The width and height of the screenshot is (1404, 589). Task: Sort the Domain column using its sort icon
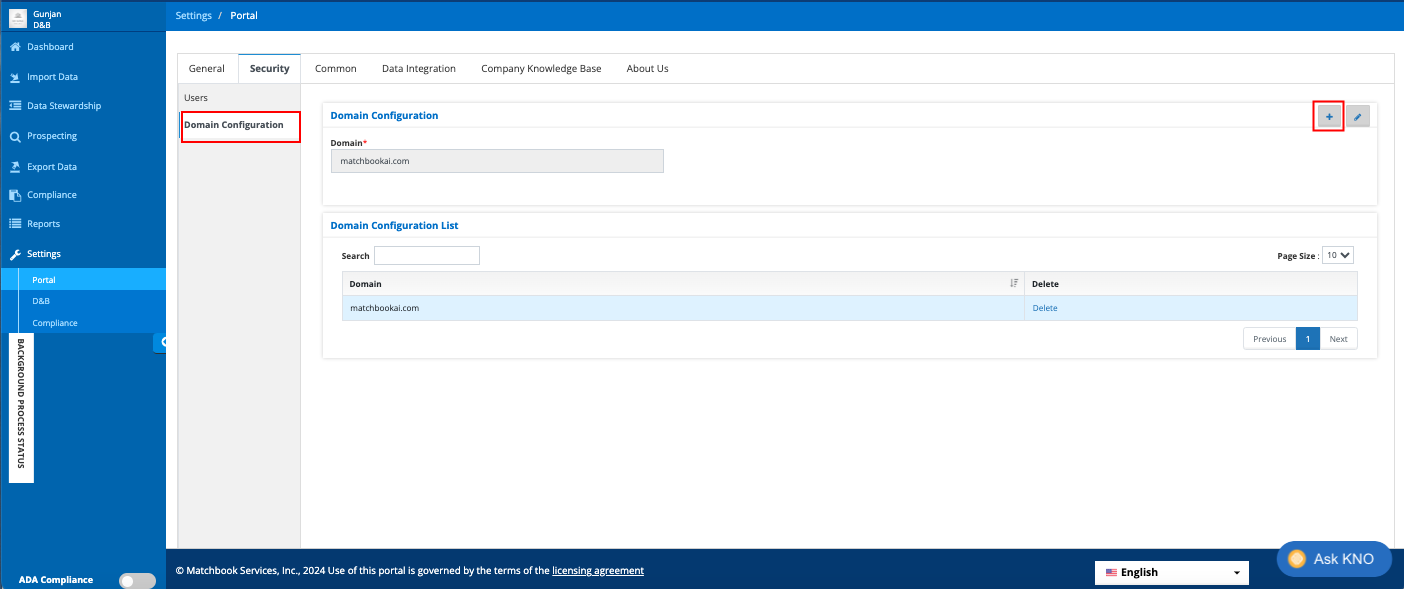point(1014,284)
